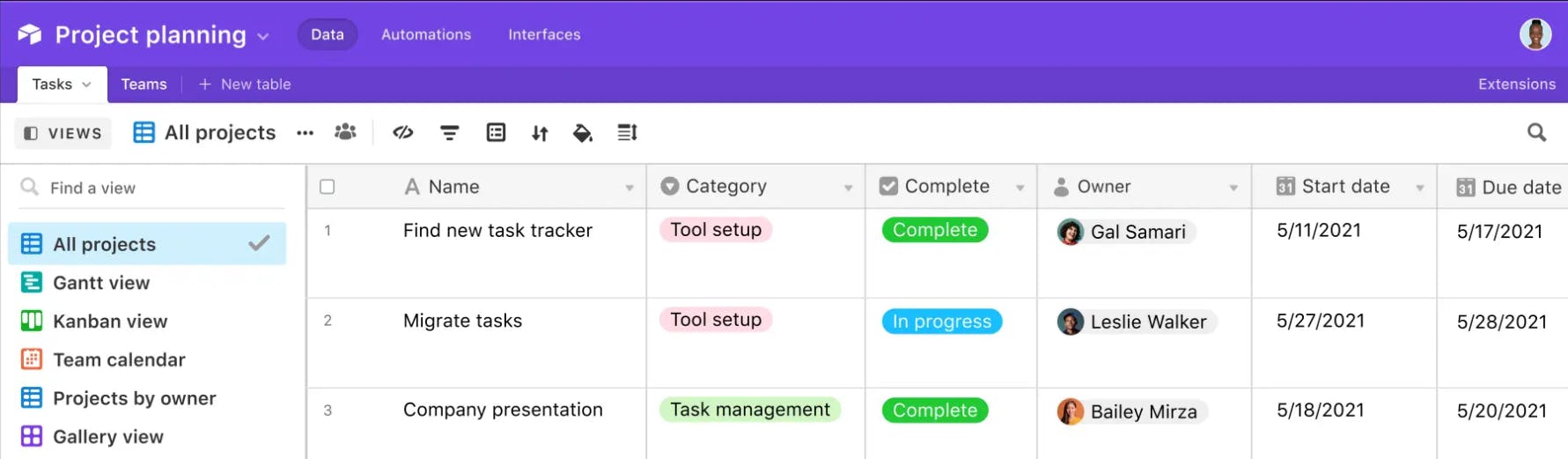
Task: Click the Start date calendar icon
Action: point(1285,186)
